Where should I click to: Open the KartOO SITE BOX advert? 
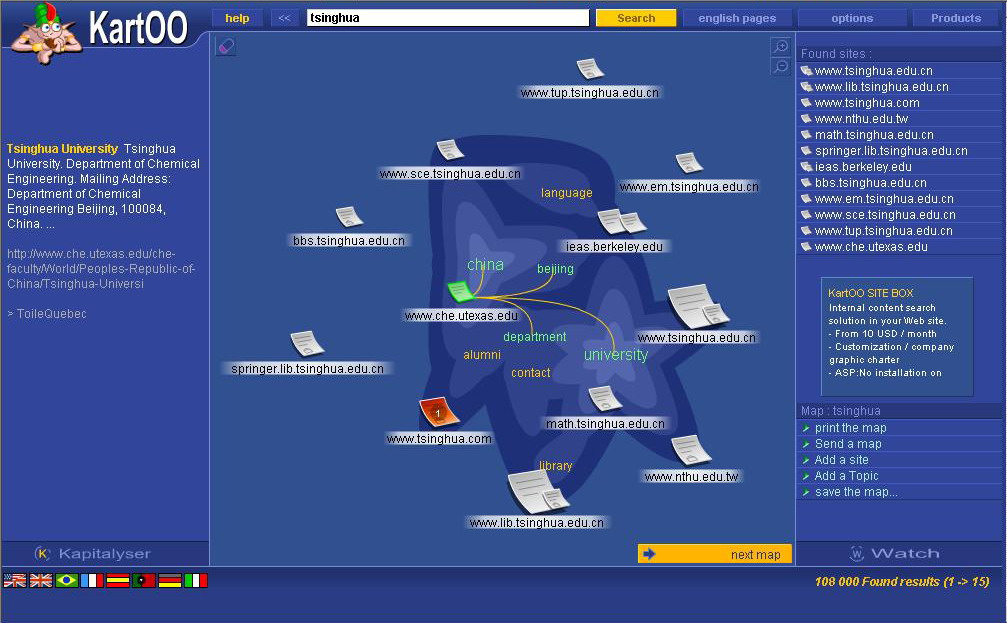pyautogui.click(x=897, y=337)
